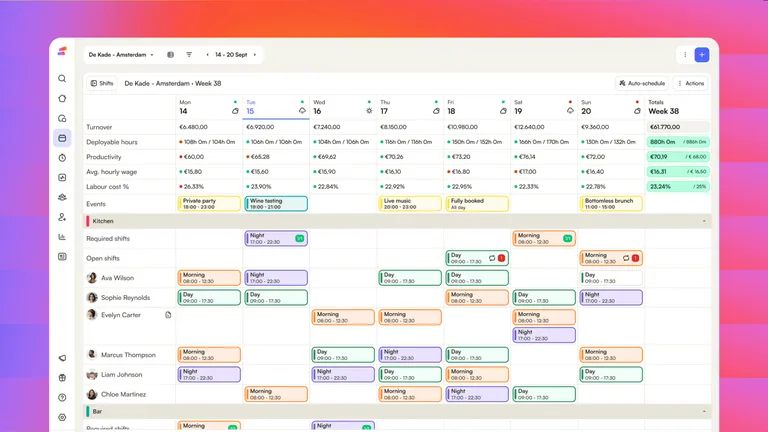768x432 pixels.
Task: Click Liam Johnson's name
Action: pos(121,374)
